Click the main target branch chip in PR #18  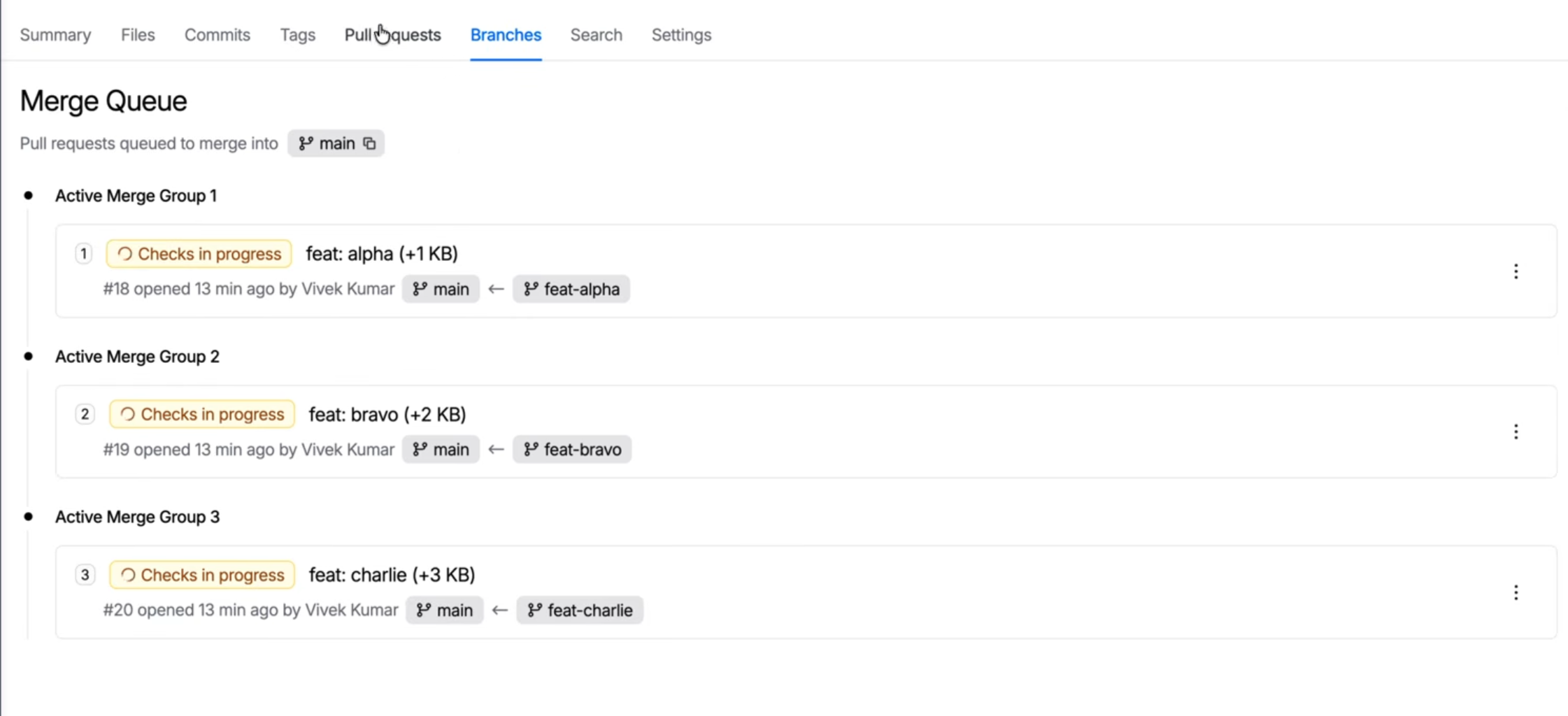441,289
